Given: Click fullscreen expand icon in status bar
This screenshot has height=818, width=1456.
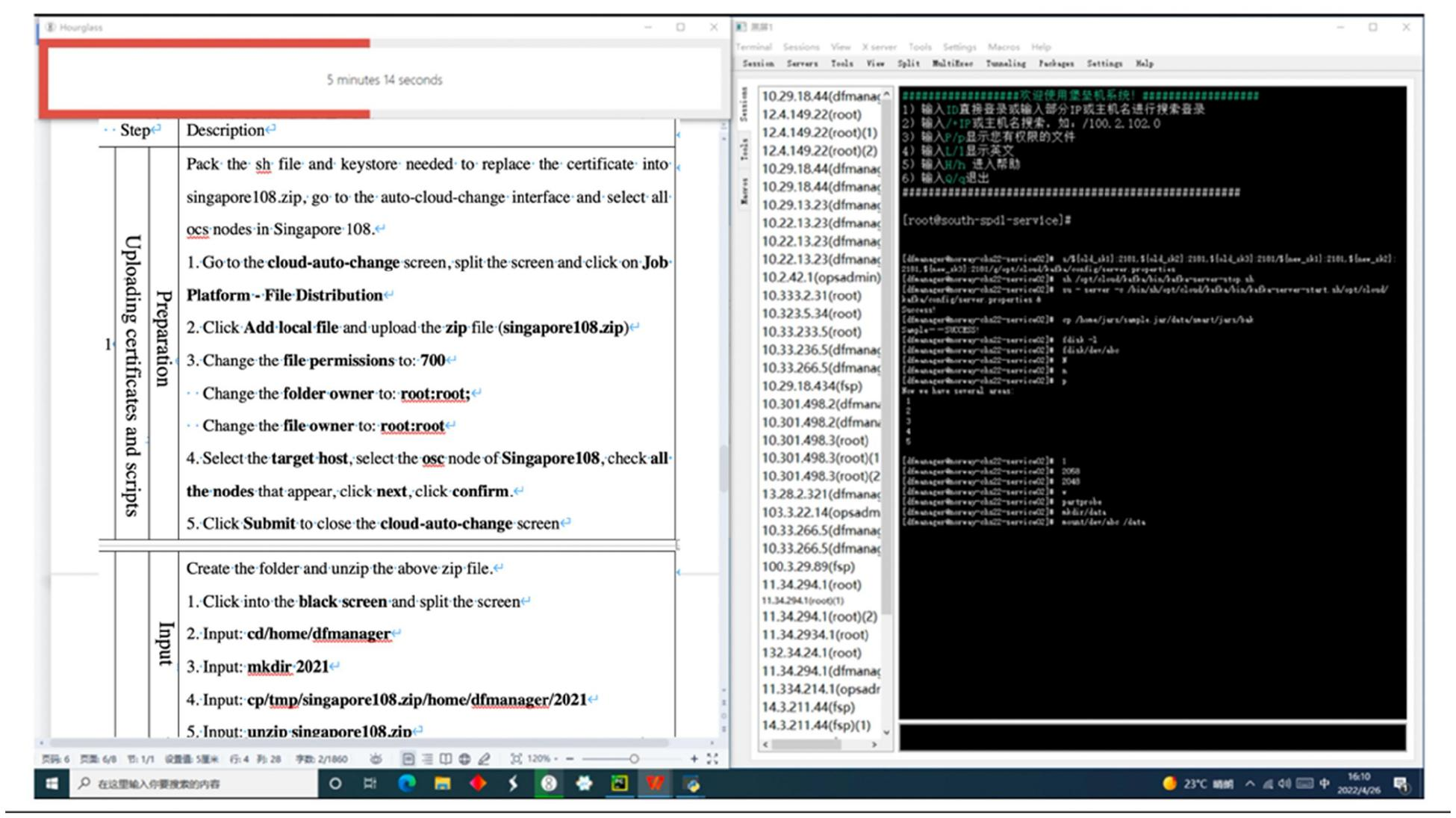Looking at the screenshot, I should 712,759.
